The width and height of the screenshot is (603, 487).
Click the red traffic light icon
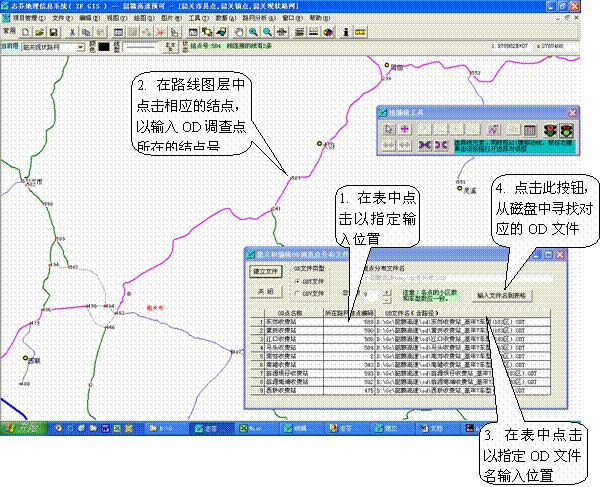(550, 130)
